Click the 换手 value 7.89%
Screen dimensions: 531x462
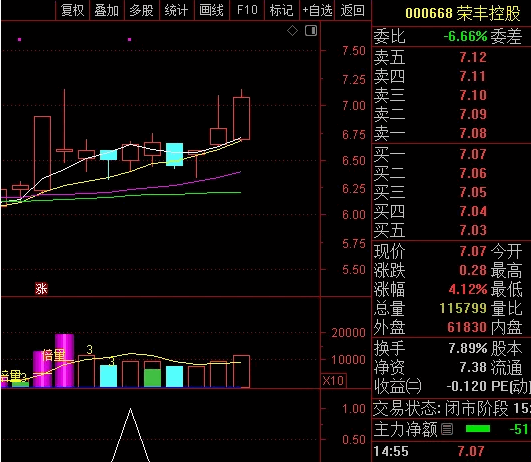pyautogui.click(x=468, y=348)
